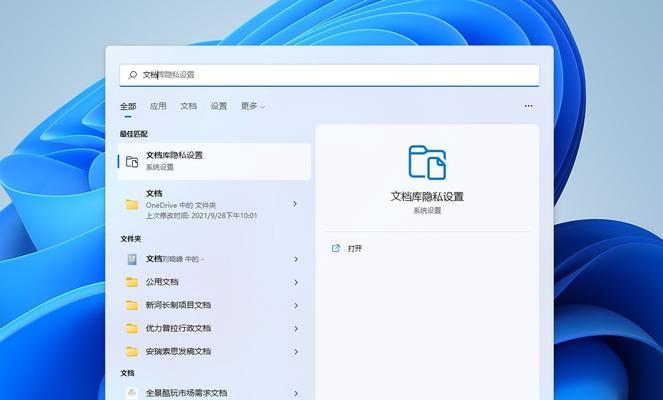
Task: Select the 新河长制项目文档 folder name
Action: coord(178,305)
